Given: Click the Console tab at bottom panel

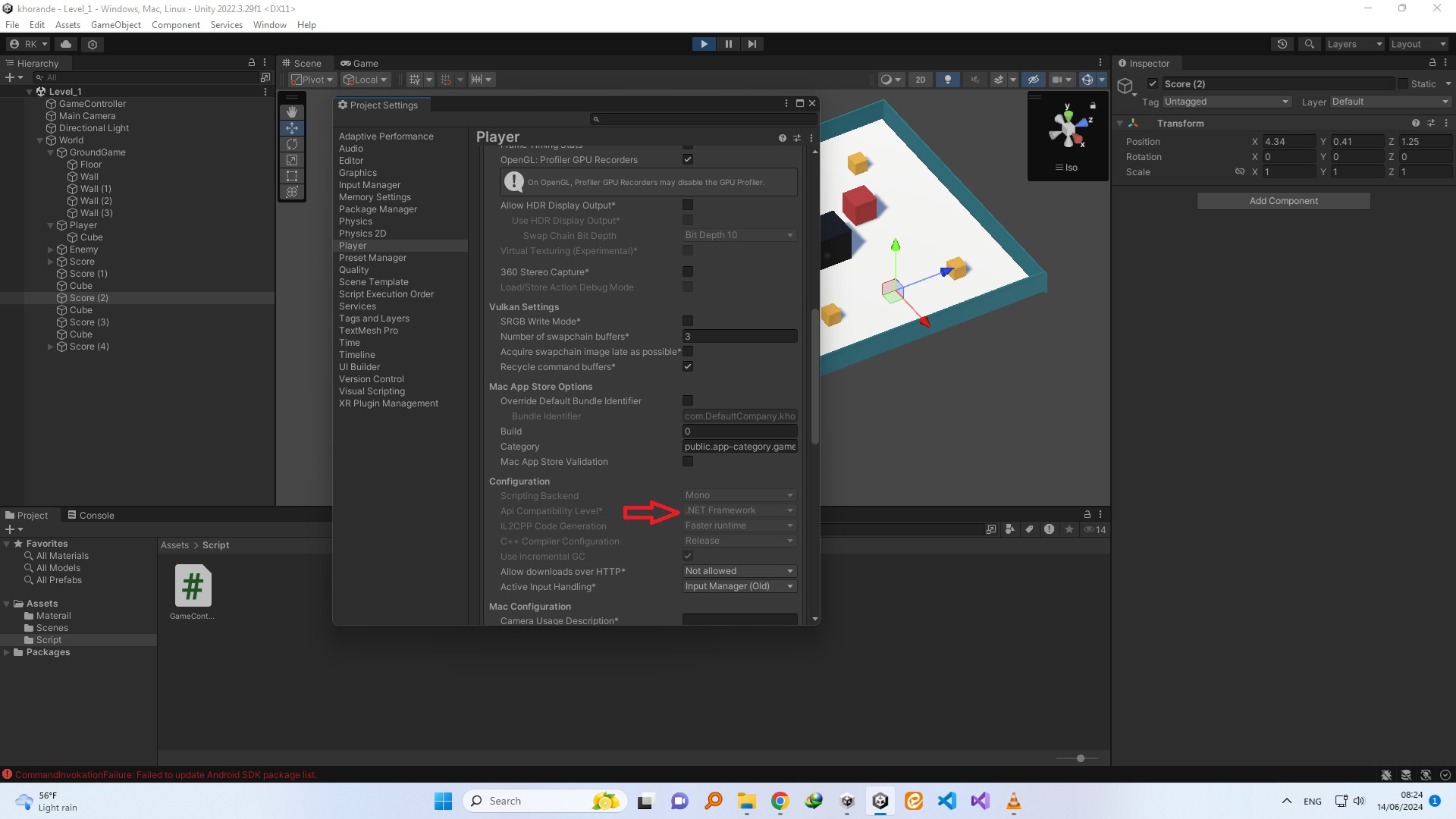Looking at the screenshot, I should (96, 514).
